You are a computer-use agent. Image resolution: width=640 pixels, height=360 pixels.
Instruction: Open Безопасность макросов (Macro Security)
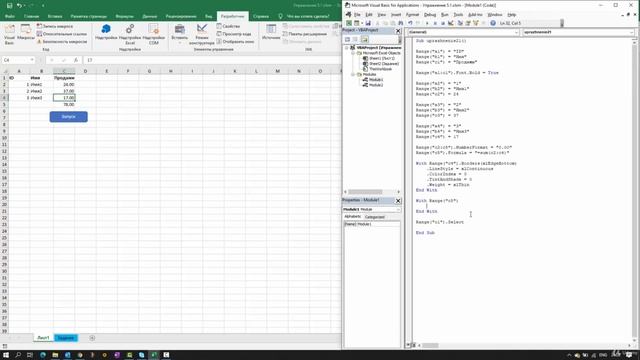(62, 42)
